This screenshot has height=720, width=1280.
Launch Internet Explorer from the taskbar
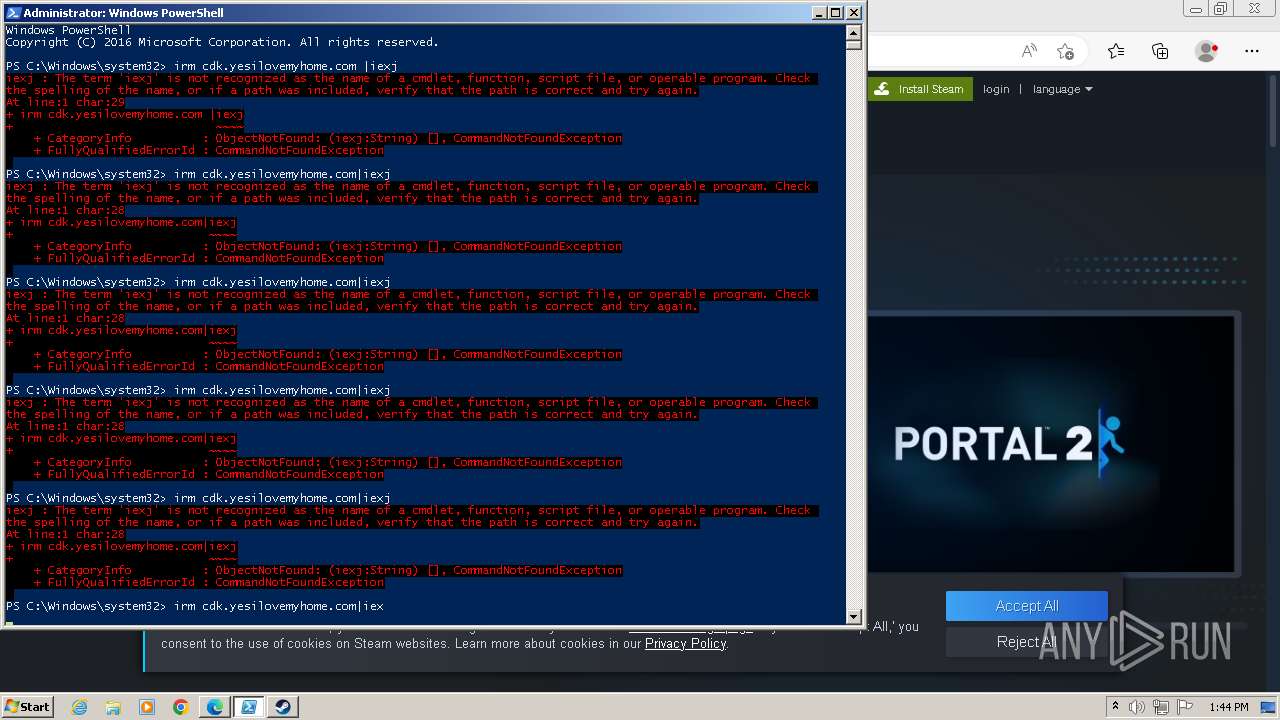pyautogui.click(x=79, y=707)
